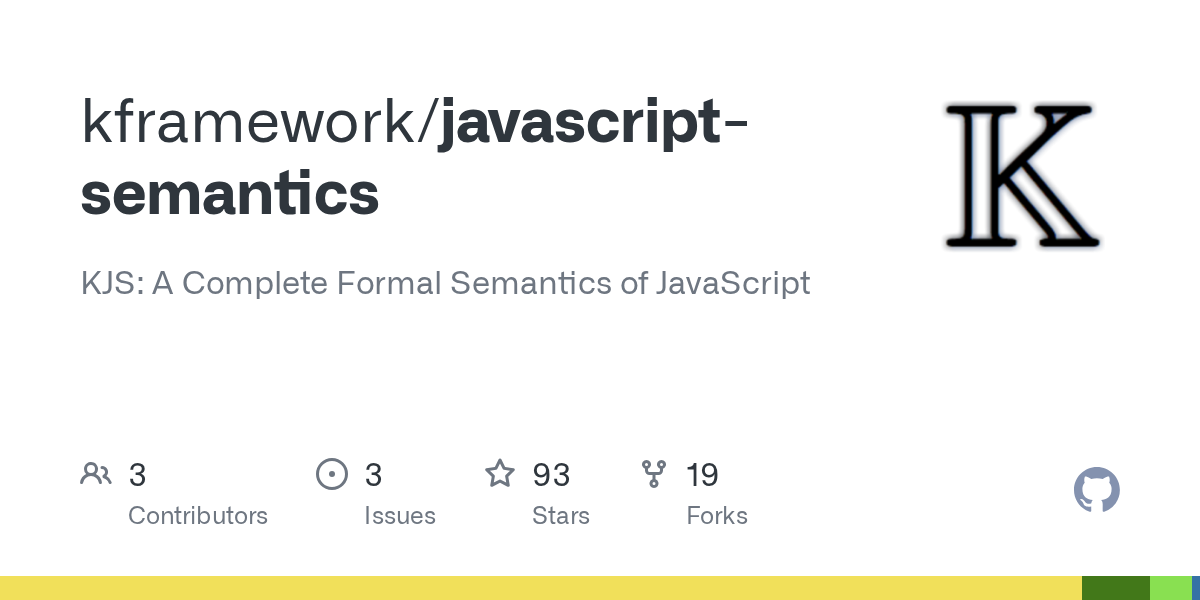Click the issues circle icon
1200x600 pixels.
point(331,474)
